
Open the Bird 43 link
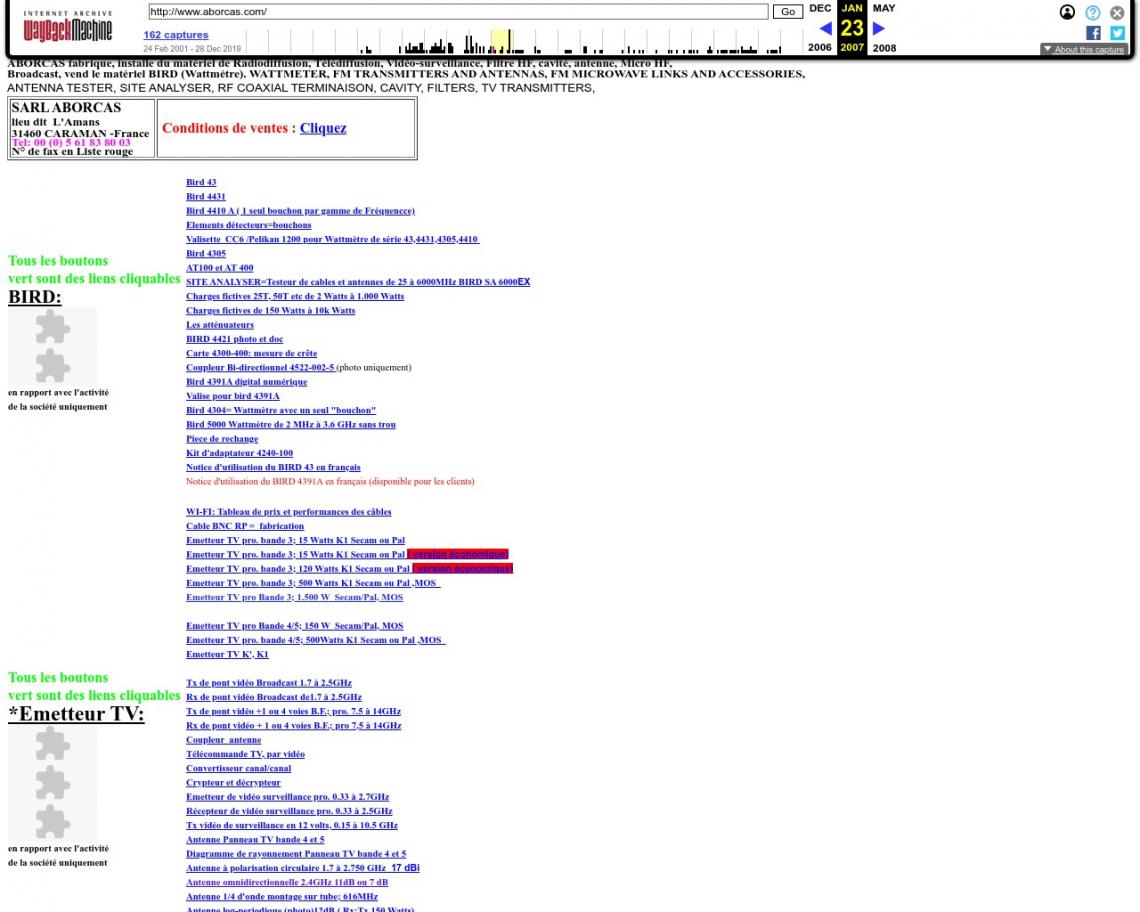click(201, 183)
